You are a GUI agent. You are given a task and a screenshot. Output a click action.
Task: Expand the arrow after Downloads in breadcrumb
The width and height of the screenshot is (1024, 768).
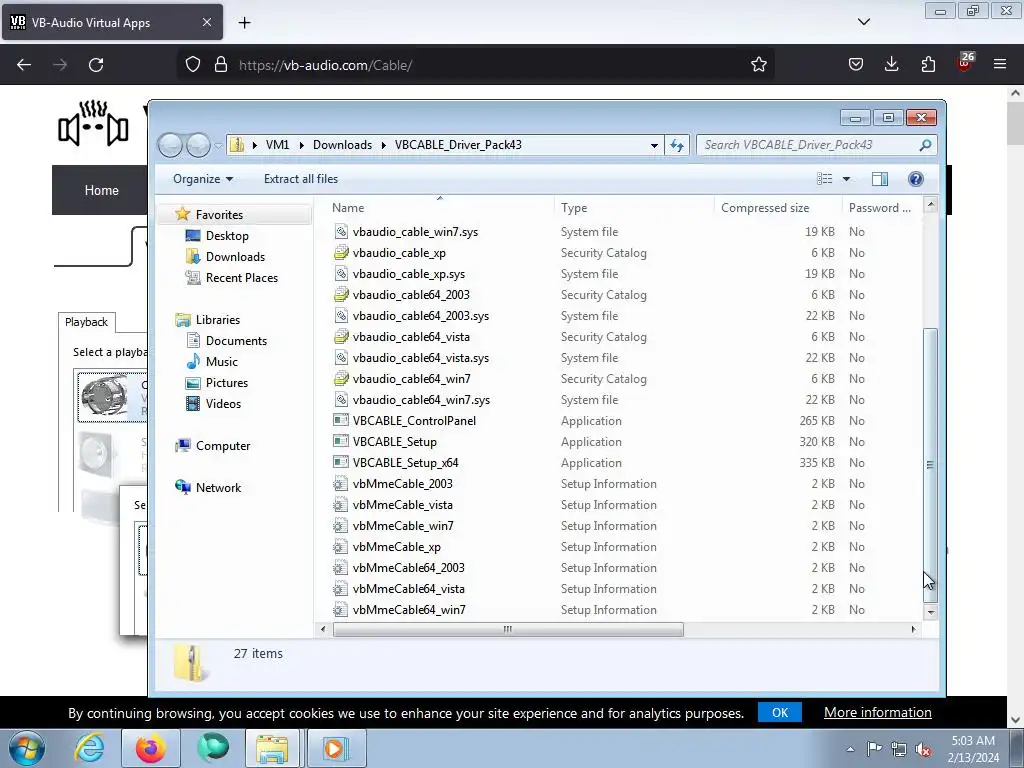[x=383, y=145]
